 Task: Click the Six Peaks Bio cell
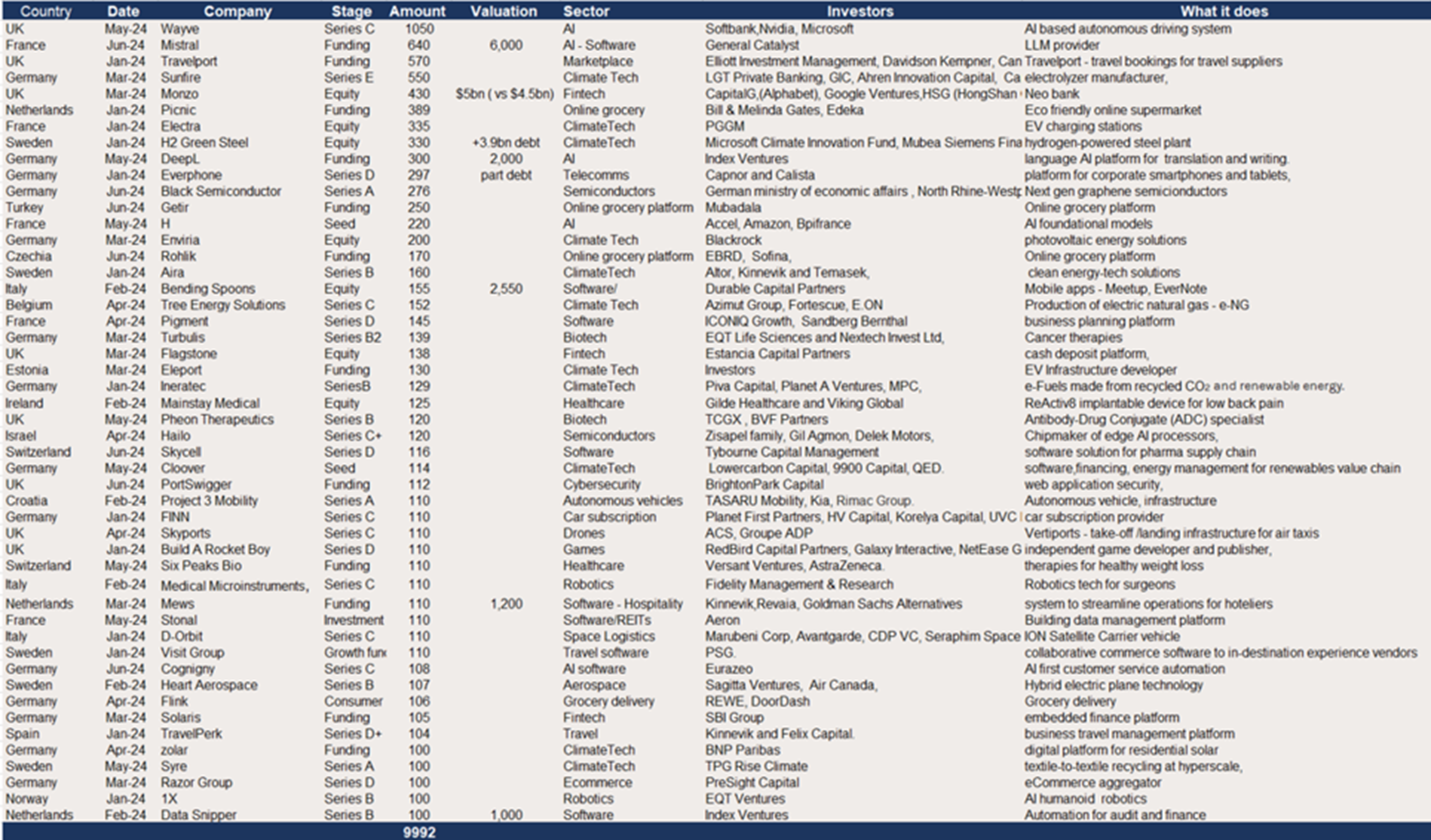[201, 566]
